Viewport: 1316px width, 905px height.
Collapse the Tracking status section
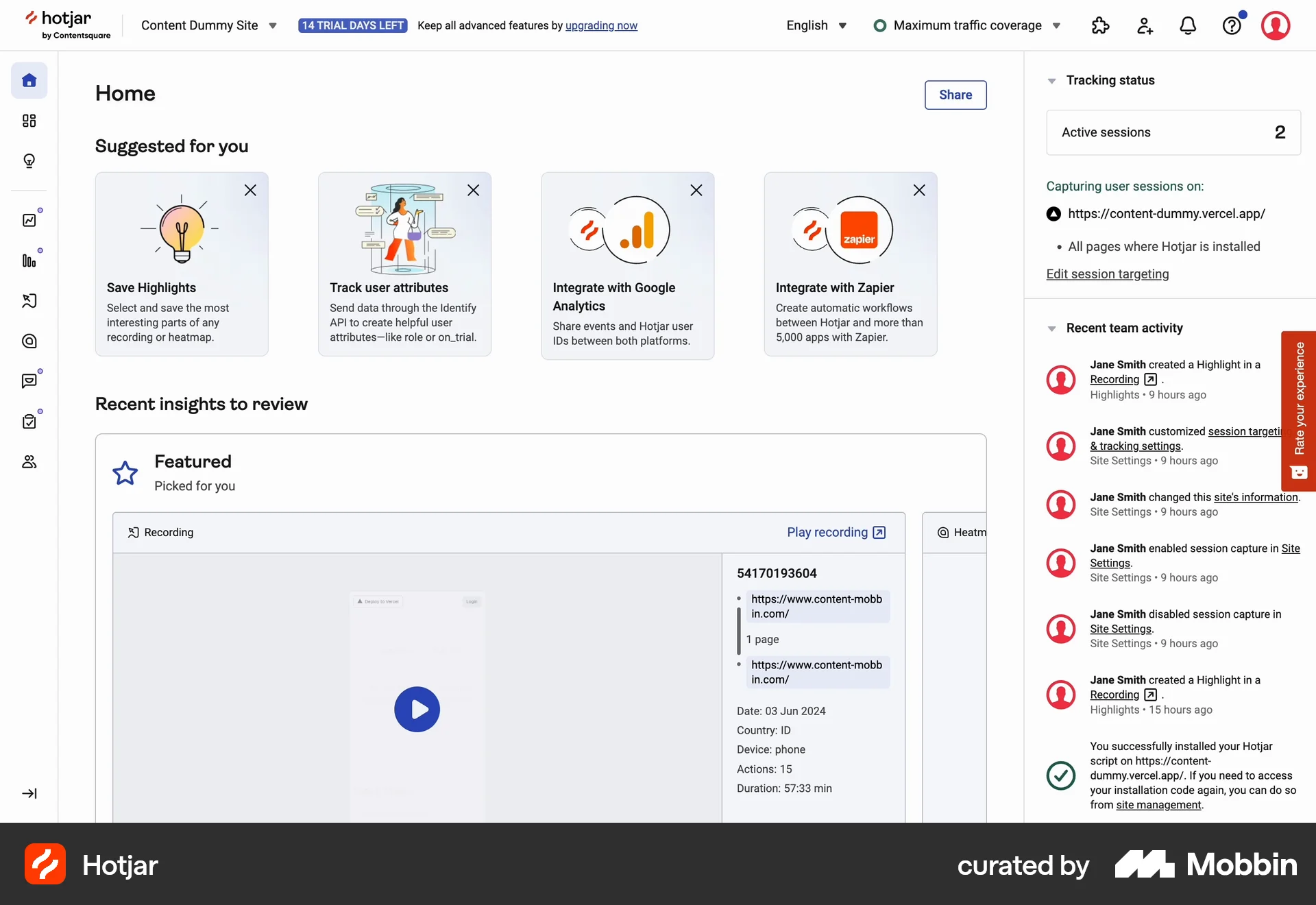tap(1052, 80)
